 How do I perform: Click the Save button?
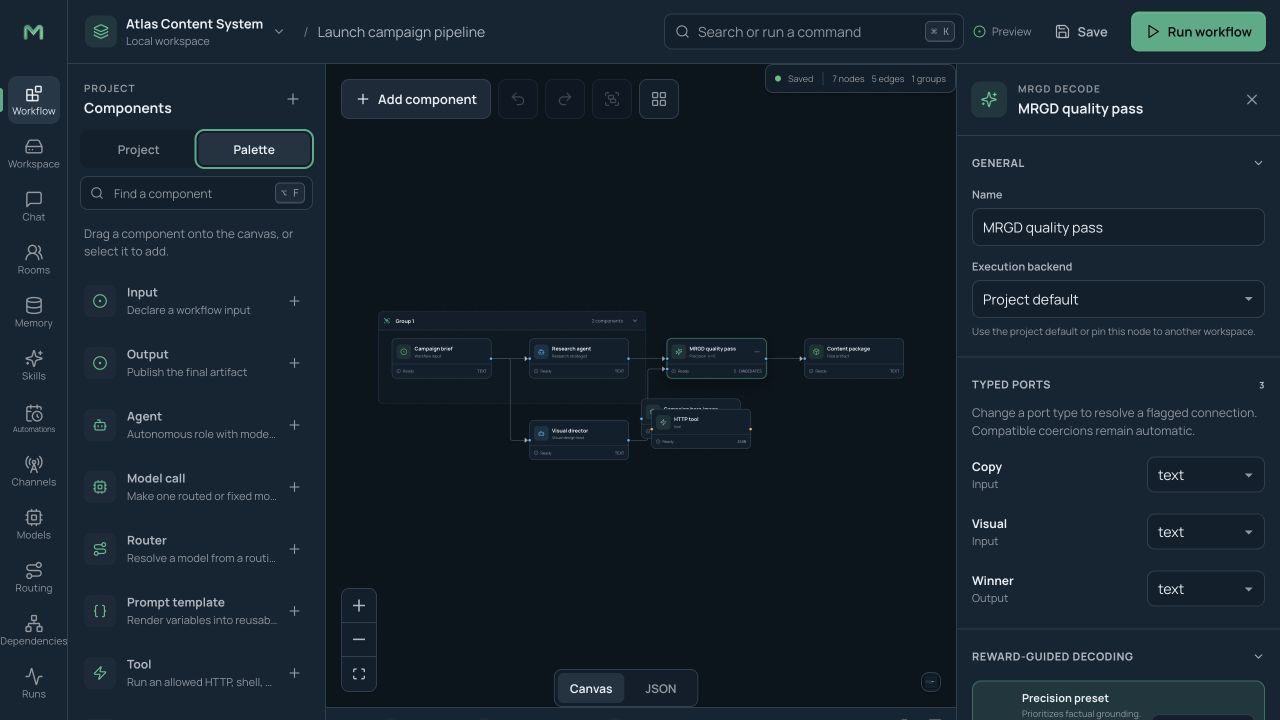[1081, 32]
